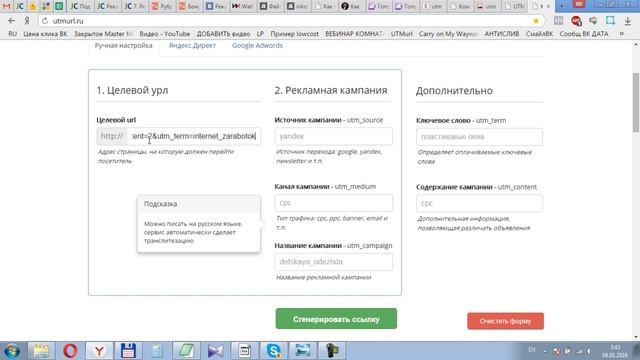Open the Visual Studio icon in taskbar
This screenshot has height=360, width=640.
[x=216, y=351]
